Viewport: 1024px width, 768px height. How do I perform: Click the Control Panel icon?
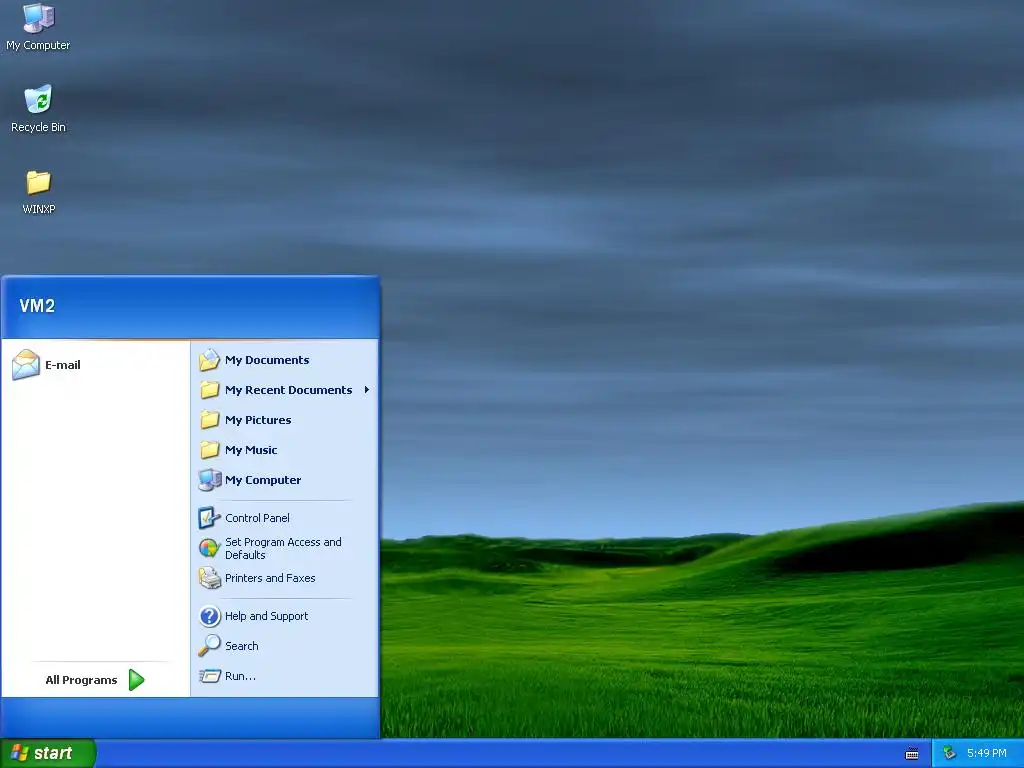(x=210, y=518)
